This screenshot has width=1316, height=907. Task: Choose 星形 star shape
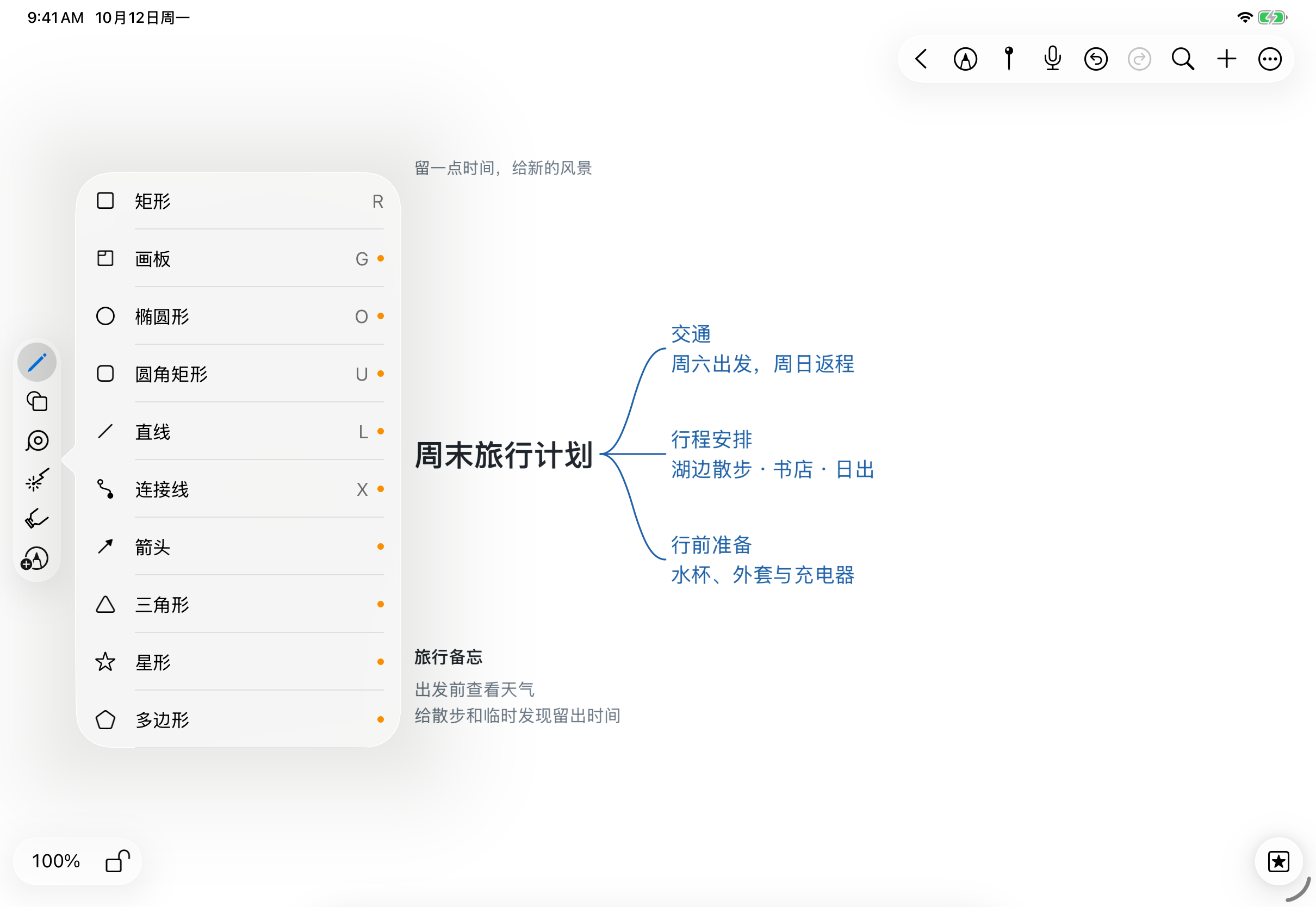click(238, 662)
